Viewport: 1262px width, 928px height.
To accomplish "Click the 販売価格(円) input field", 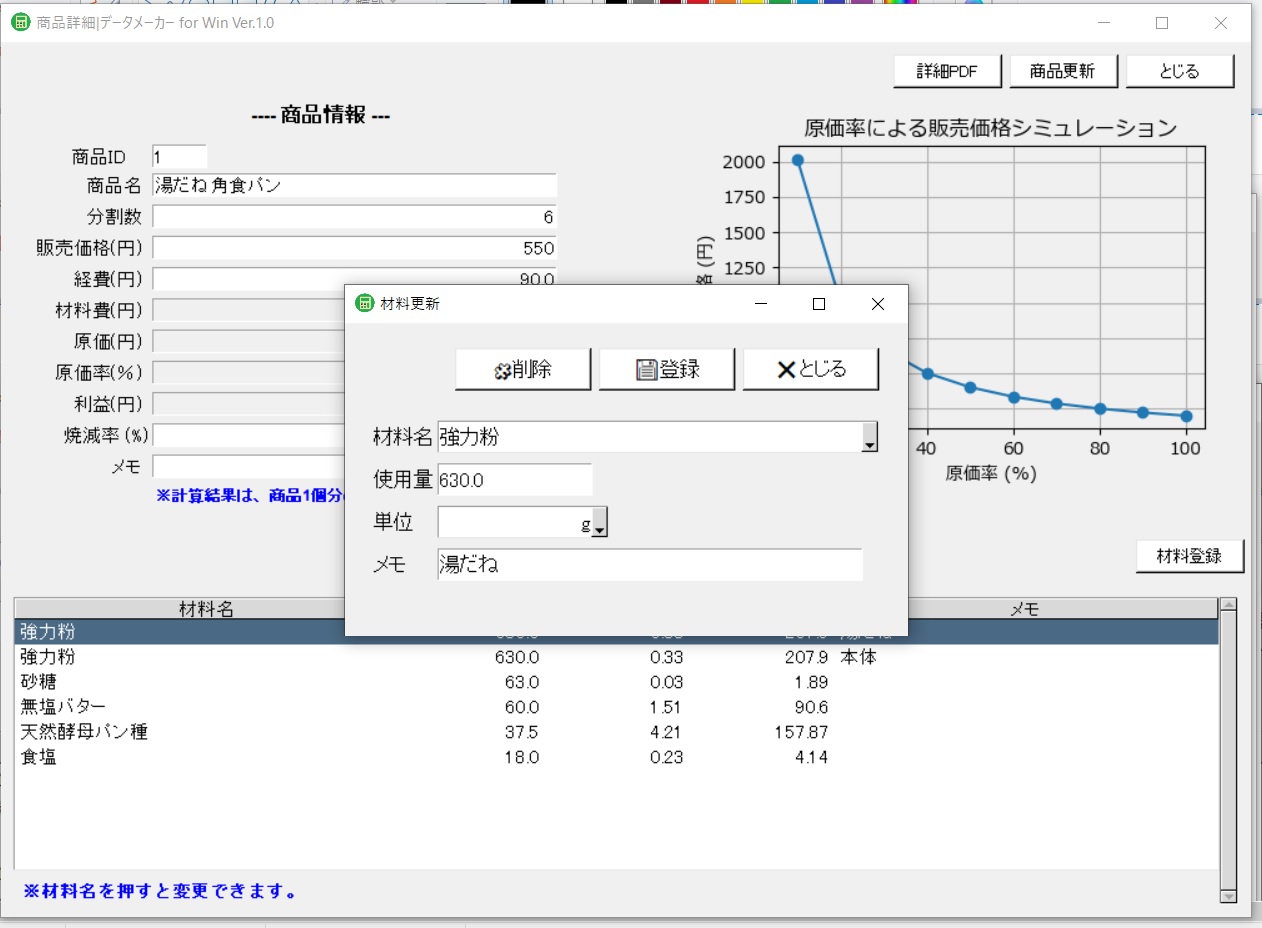I will click(354, 248).
